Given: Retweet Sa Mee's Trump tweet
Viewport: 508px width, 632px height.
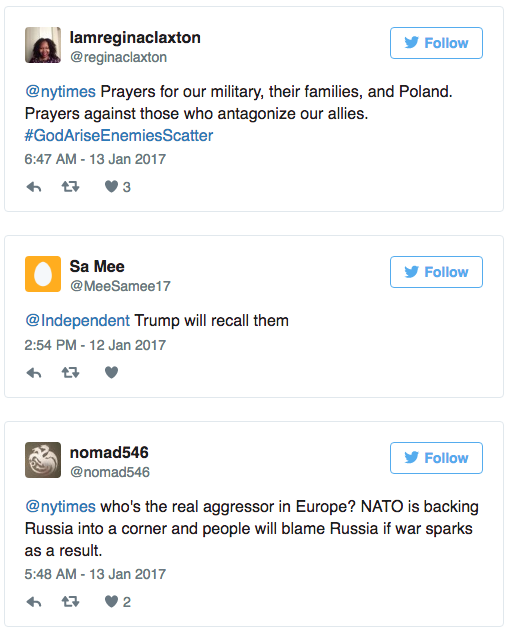Looking at the screenshot, I should tap(70, 372).
